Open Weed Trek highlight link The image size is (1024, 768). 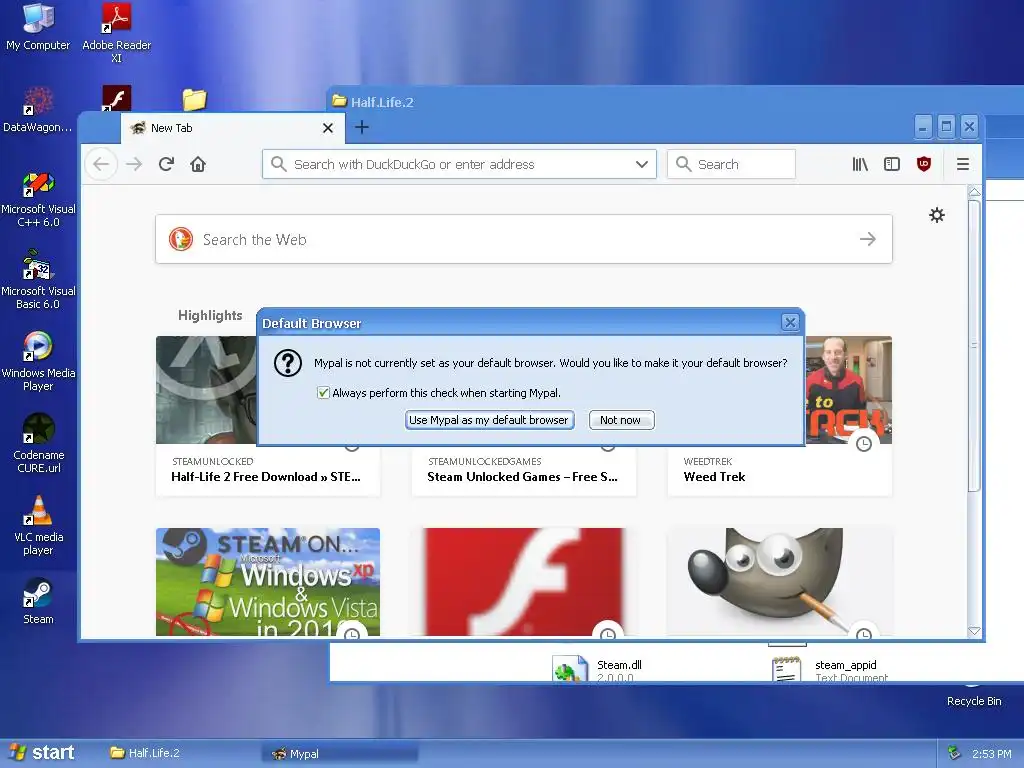[x=714, y=477]
